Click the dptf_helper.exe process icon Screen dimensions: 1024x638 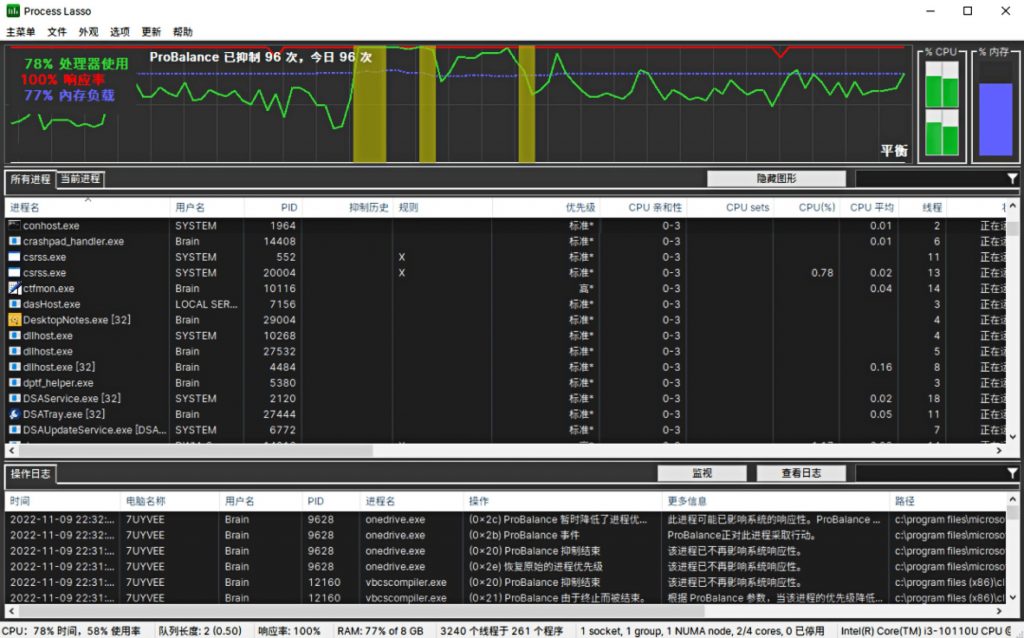14,383
